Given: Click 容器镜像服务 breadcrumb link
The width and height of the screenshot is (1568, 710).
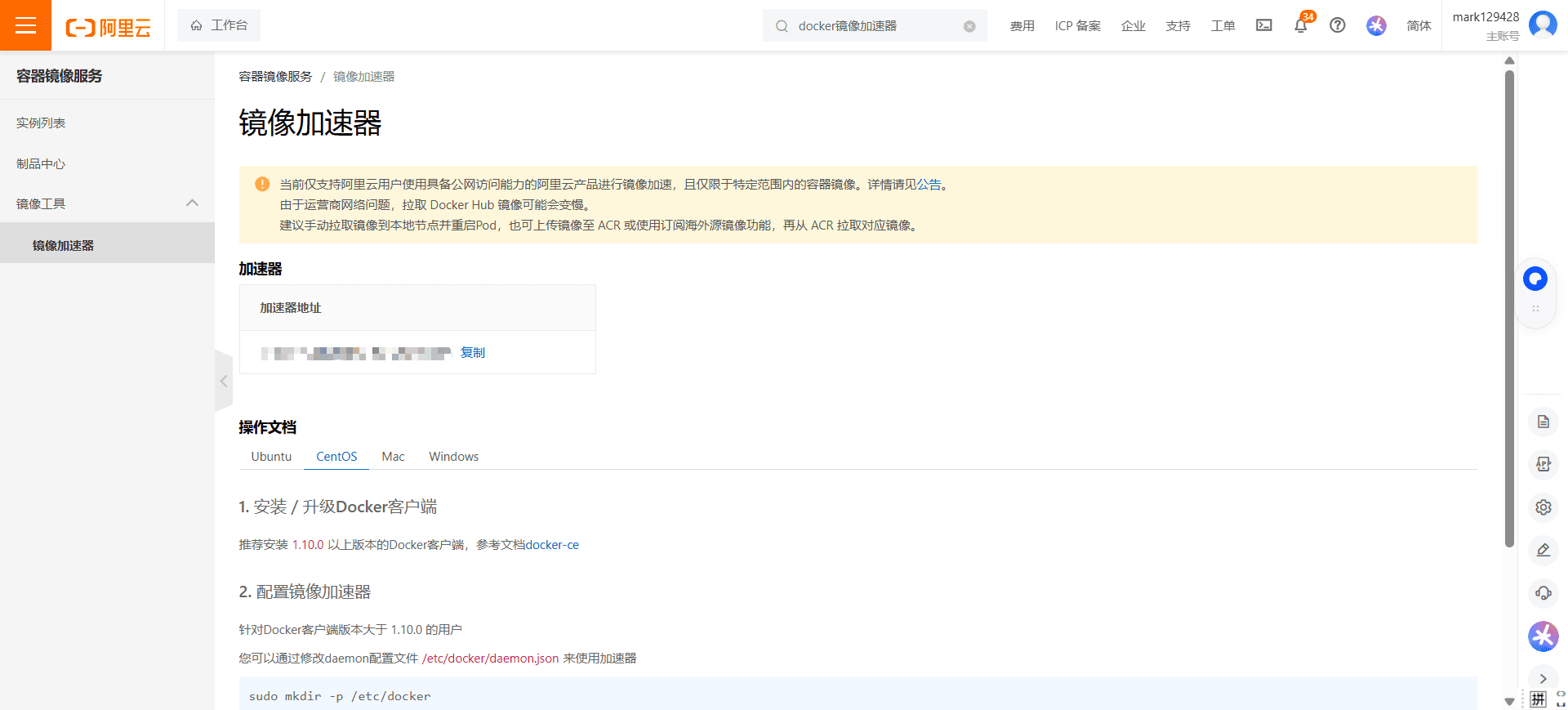Looking at the screenshot, I should pos(275,77).
